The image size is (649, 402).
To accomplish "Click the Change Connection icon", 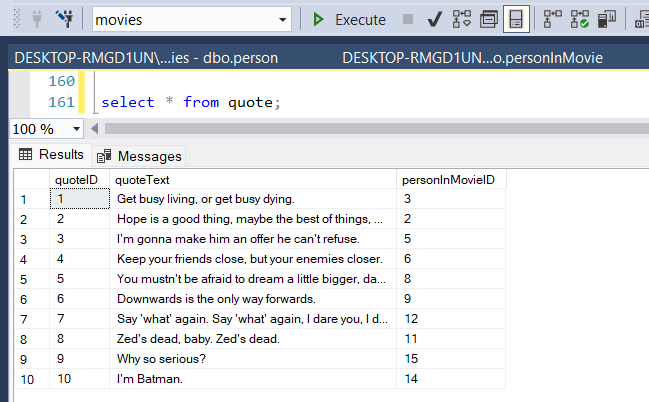I will (x=65, y=19).
